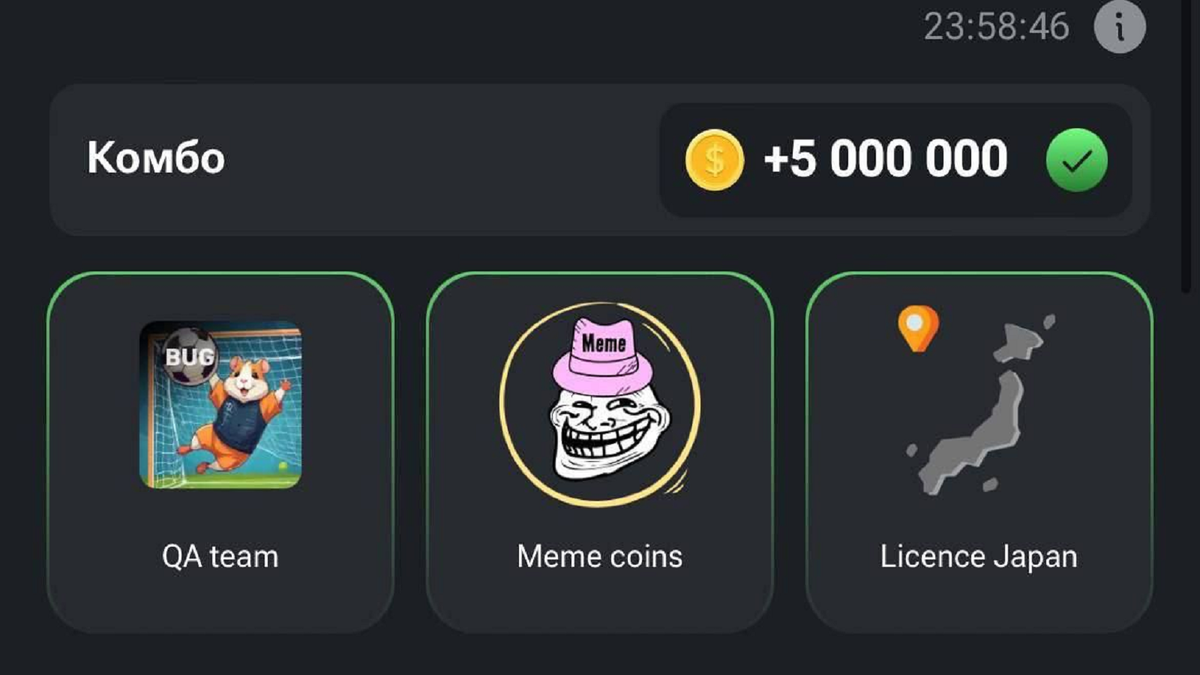1200x675 pixels.
Task: Click the Комбо heading text
Action: click(x=156, y=159)
